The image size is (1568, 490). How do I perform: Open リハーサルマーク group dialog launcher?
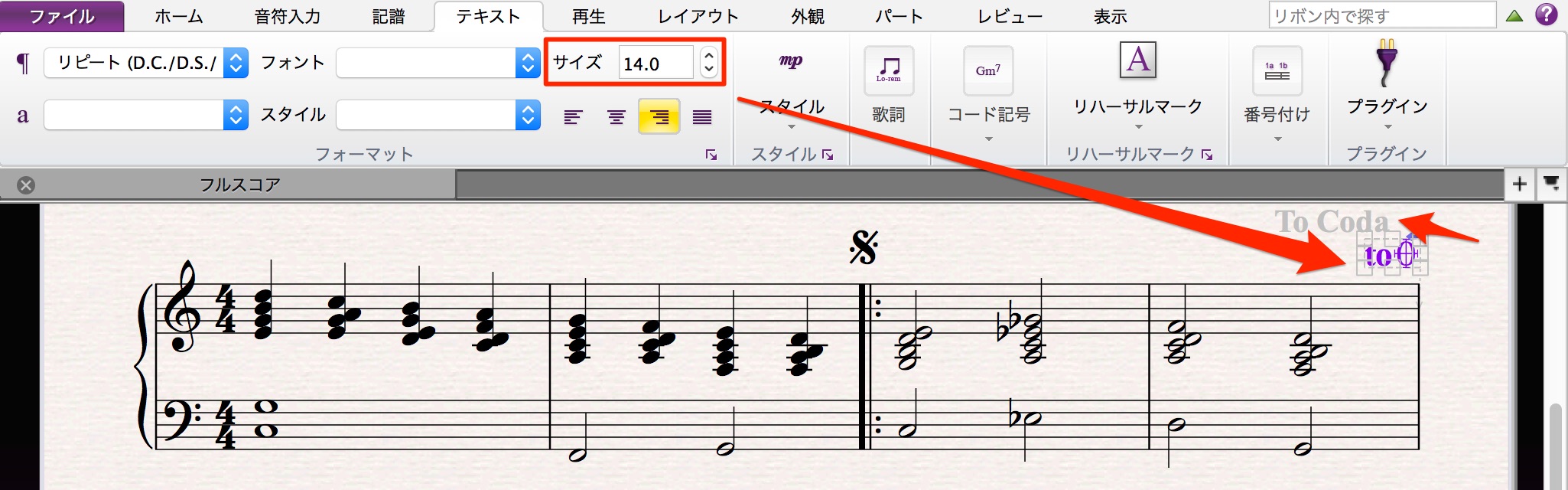1207,155
